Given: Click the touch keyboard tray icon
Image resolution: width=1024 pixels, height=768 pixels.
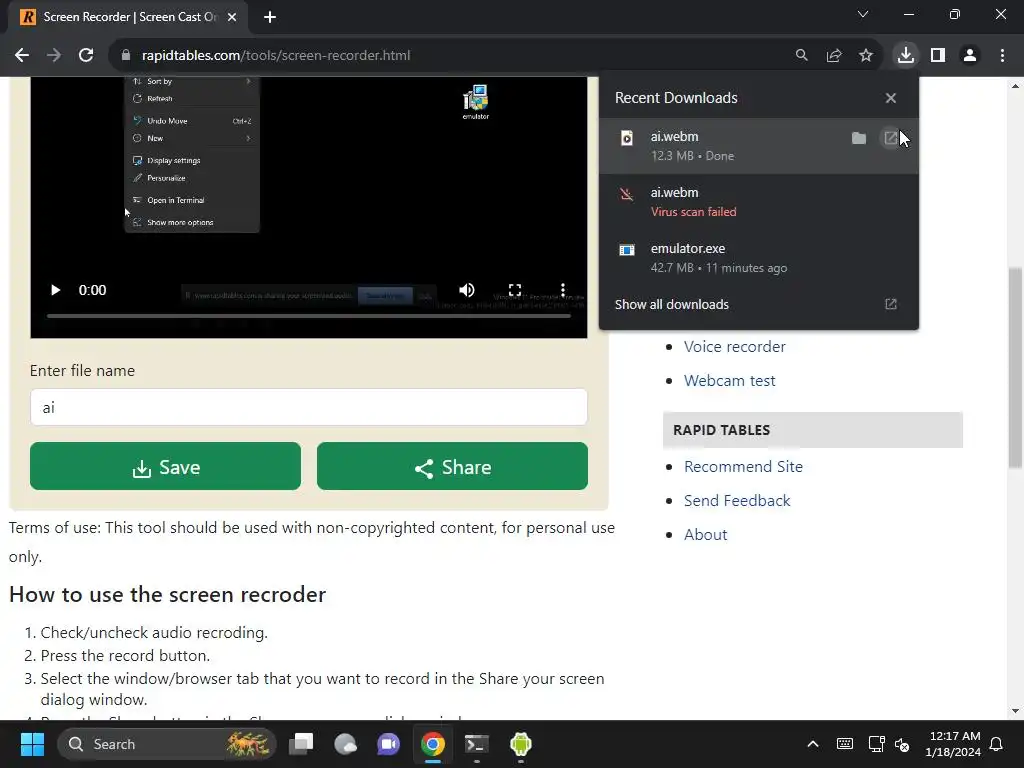Looking at the screenshot, I should [844, 744].
